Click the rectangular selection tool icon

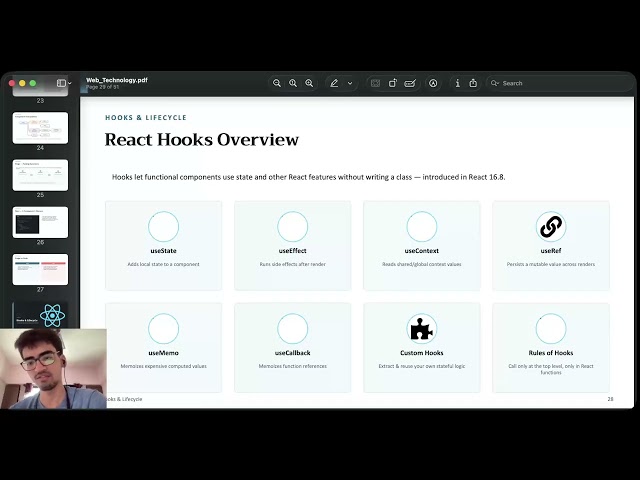pyautogui.click(x=376, y=83)
